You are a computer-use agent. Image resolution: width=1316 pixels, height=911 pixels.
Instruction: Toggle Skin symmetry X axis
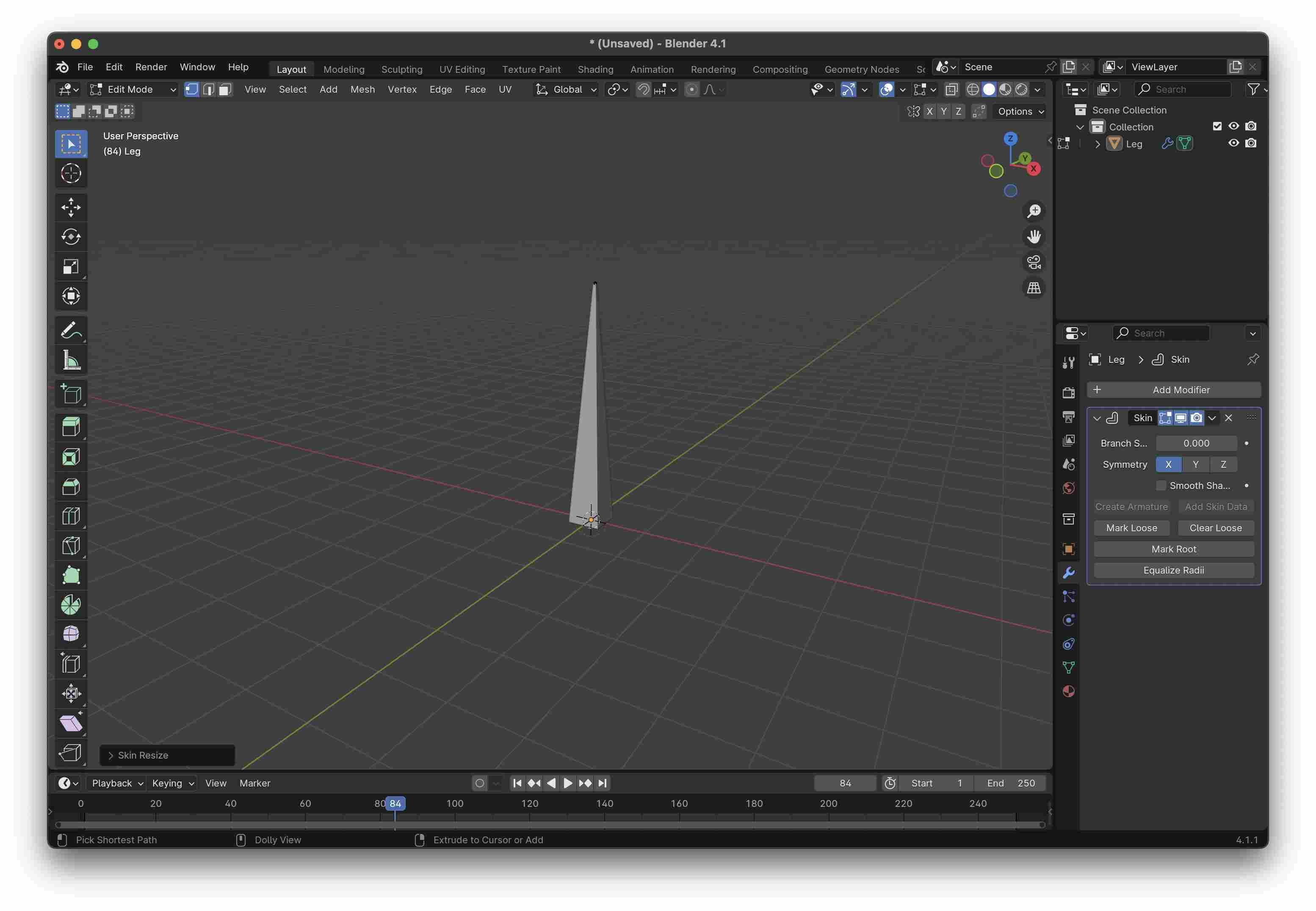click(1169, 465)
